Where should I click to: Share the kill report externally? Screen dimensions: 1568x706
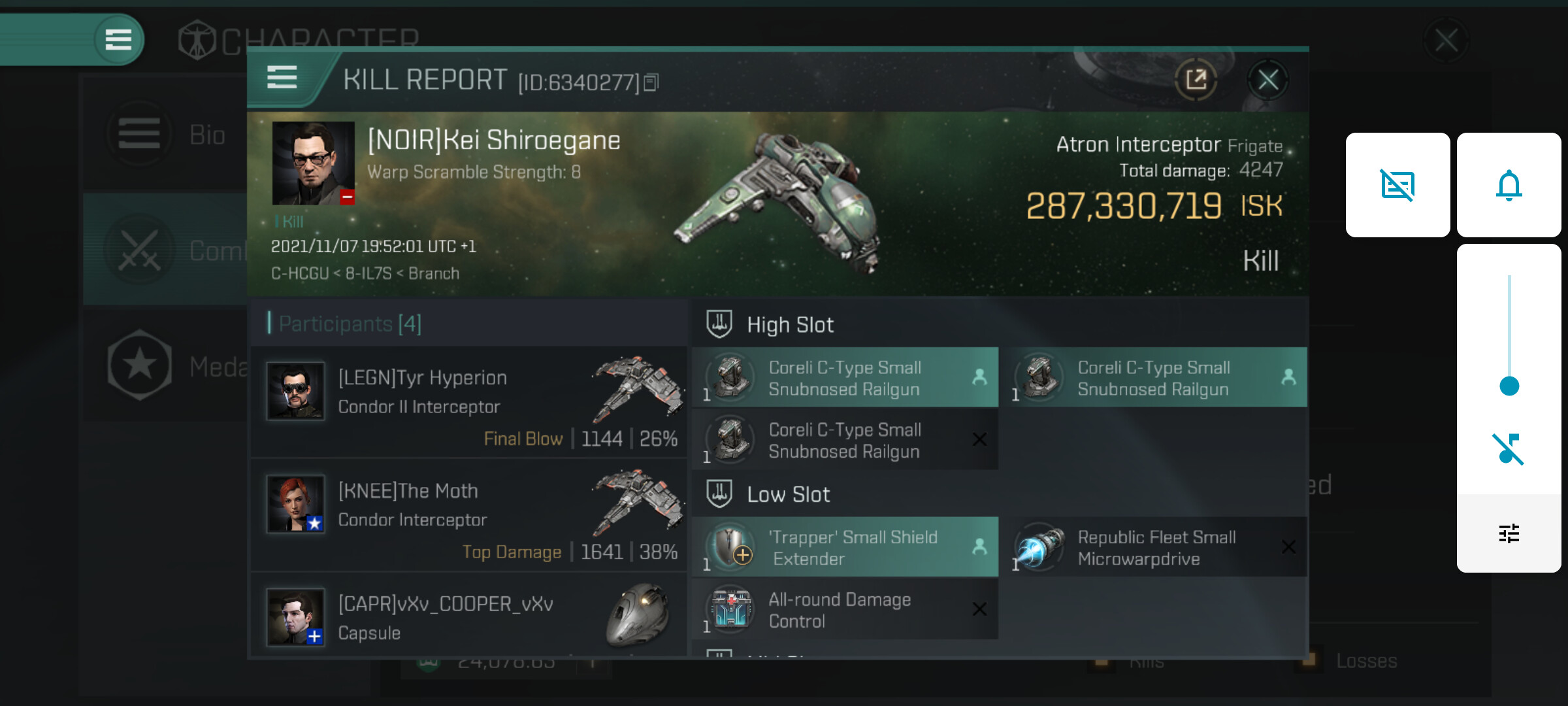pyautogui.click(x=1196, y=80)
